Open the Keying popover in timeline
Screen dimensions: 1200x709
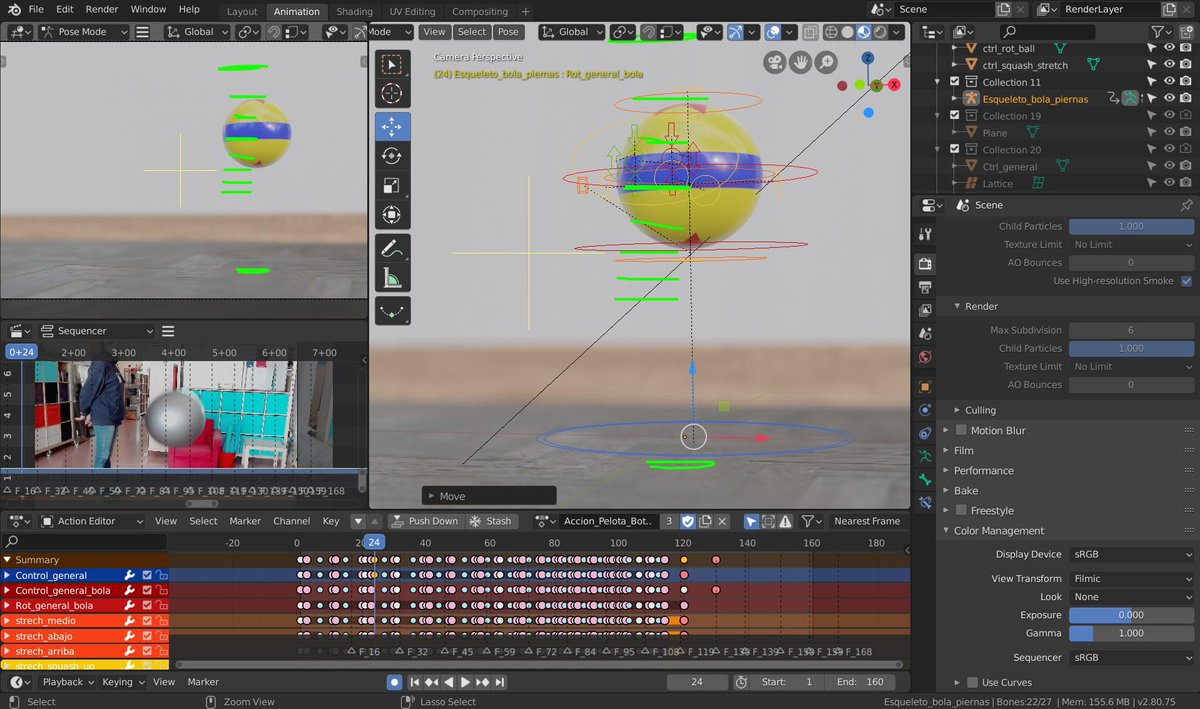click(x=122, y=682)
